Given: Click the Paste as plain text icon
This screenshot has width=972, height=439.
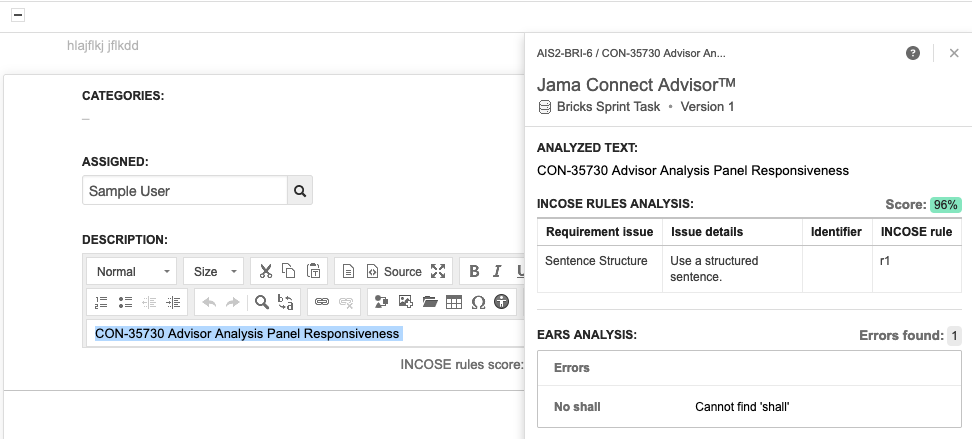Looking at the screenshot, I should (313, 271).
